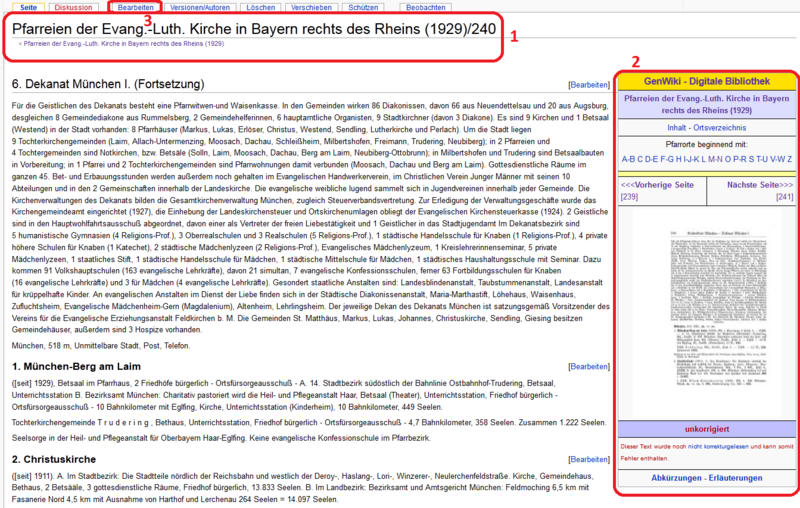
Task: Edit the '6. Dekanat München I.' section
Action: [587, 86]
